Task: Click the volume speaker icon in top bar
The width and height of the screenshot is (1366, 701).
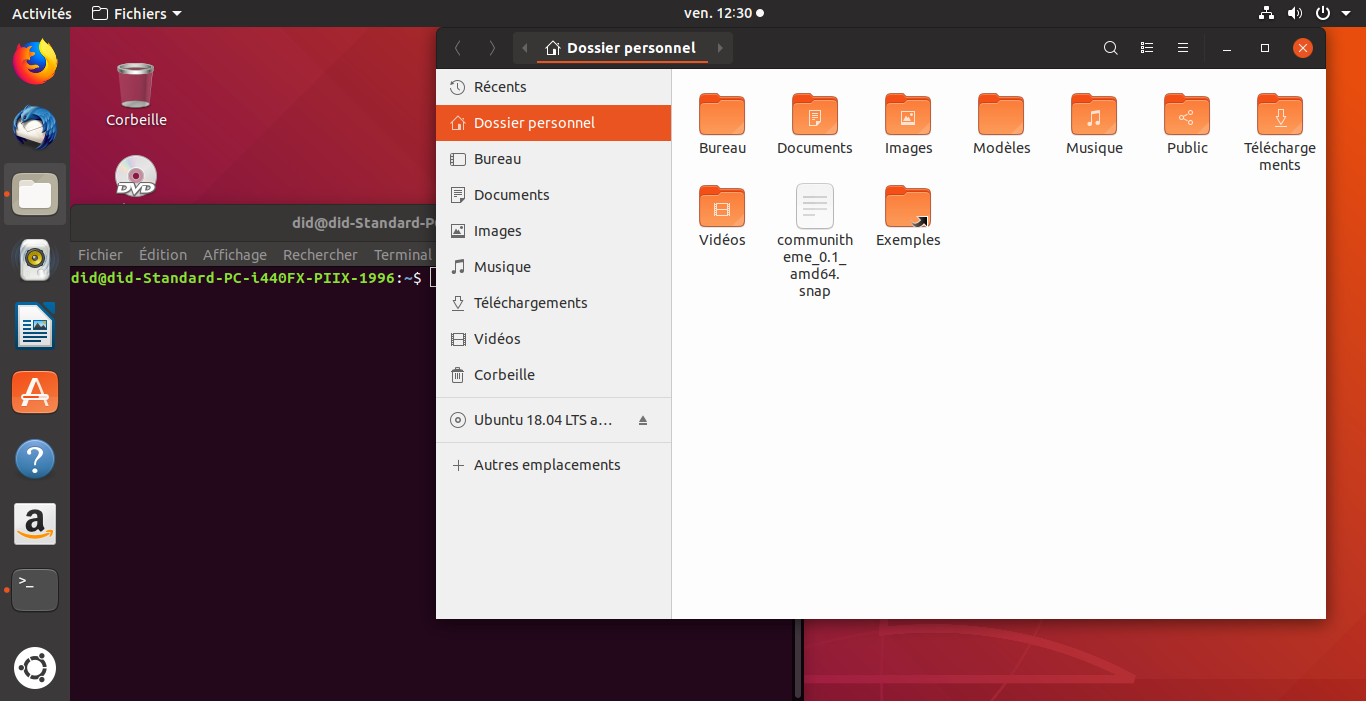Action: pos(1295,13)
